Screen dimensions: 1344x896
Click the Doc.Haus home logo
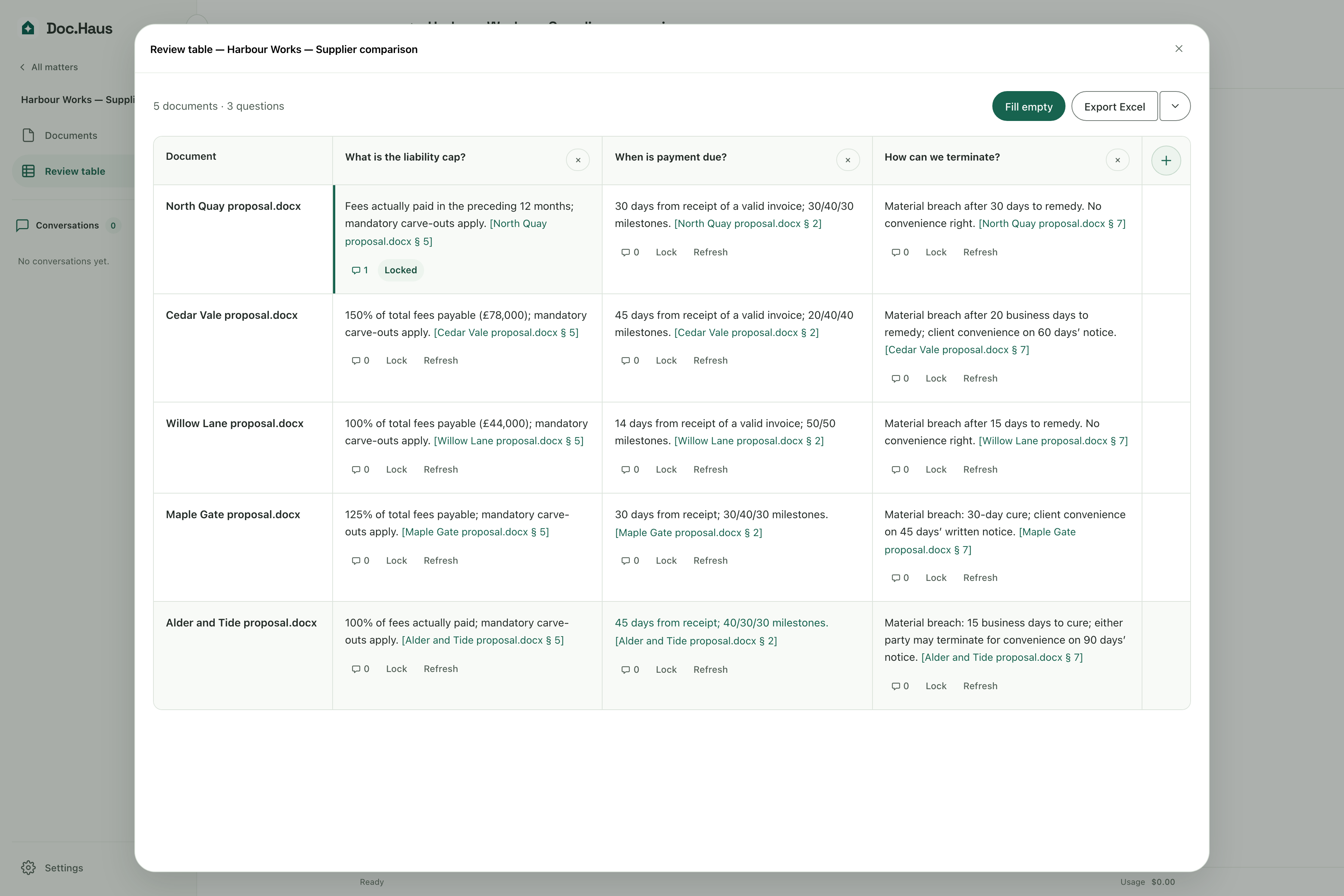(67, 28)
